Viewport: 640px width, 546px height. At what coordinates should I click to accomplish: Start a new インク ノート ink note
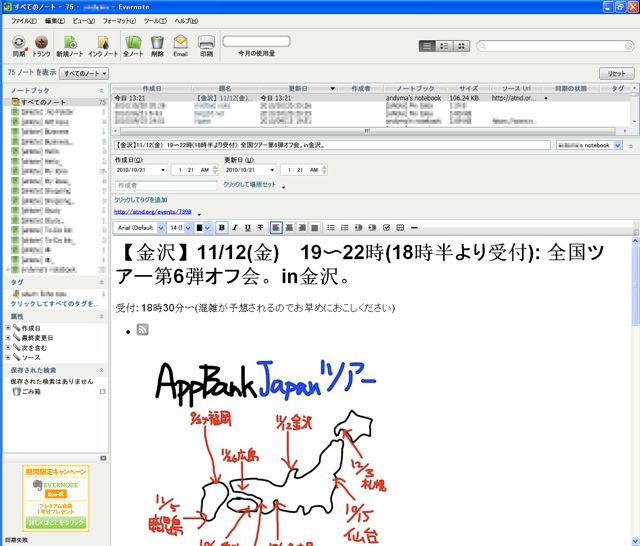pos(103,42)
